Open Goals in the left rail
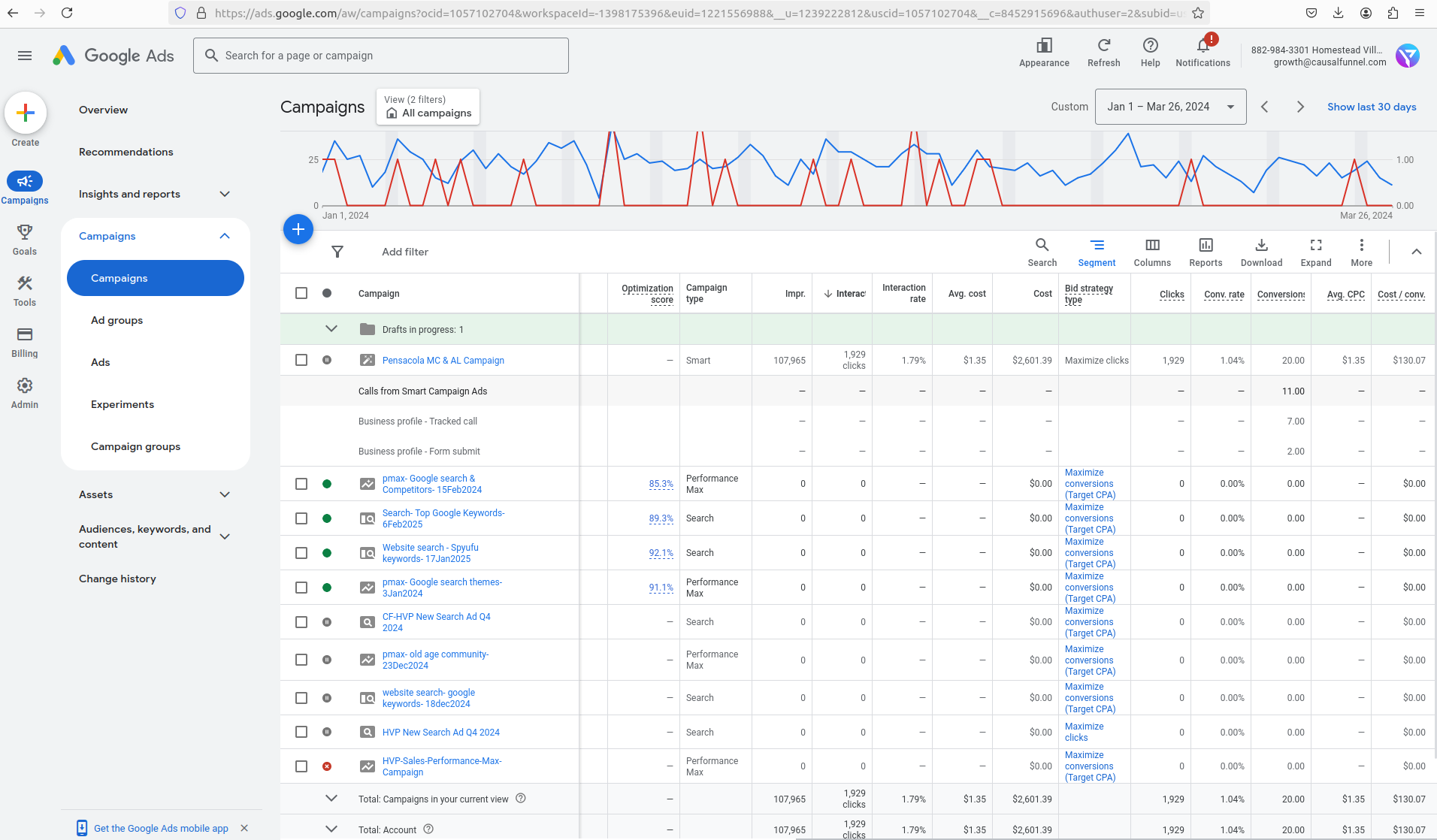Viewport: 1437px width, 840px height. point(25,240)
